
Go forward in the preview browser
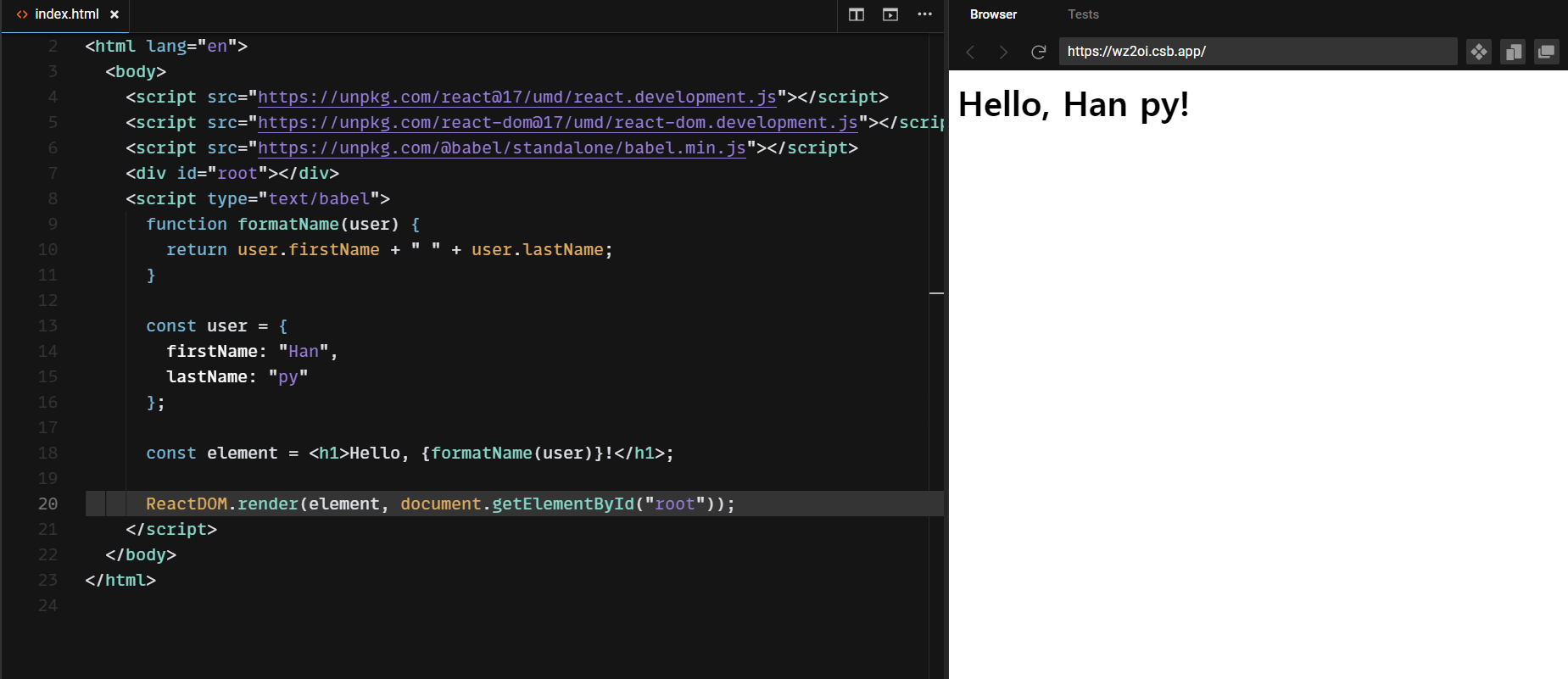point(1004,52)
